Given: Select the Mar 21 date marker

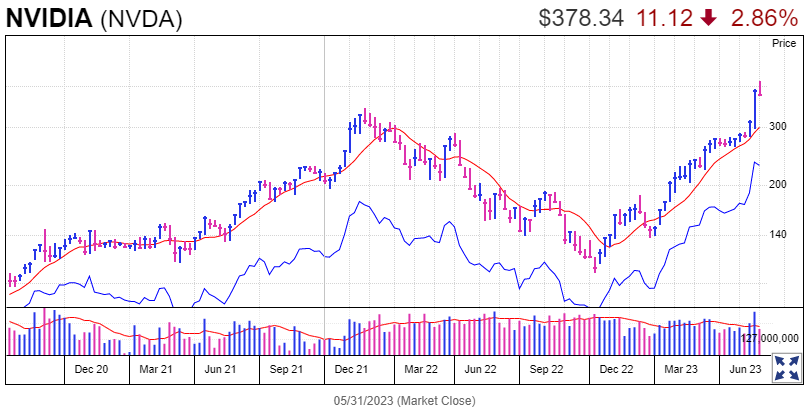Looking at the screenshot, I should [156, 369].
